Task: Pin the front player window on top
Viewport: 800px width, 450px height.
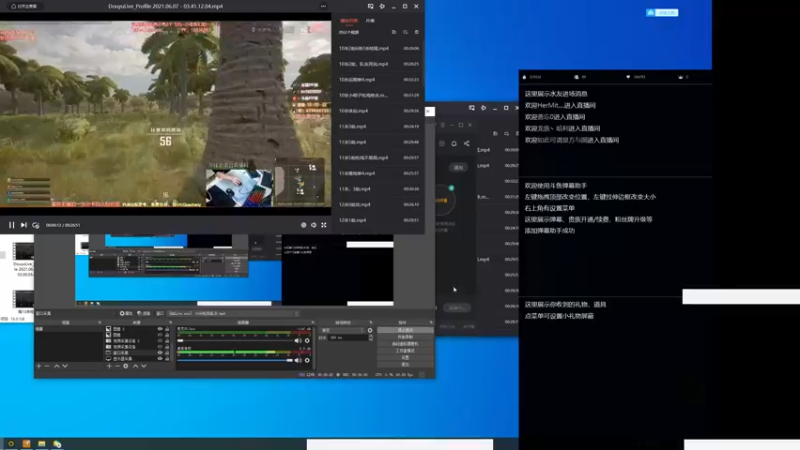Action: coord(382,6)
